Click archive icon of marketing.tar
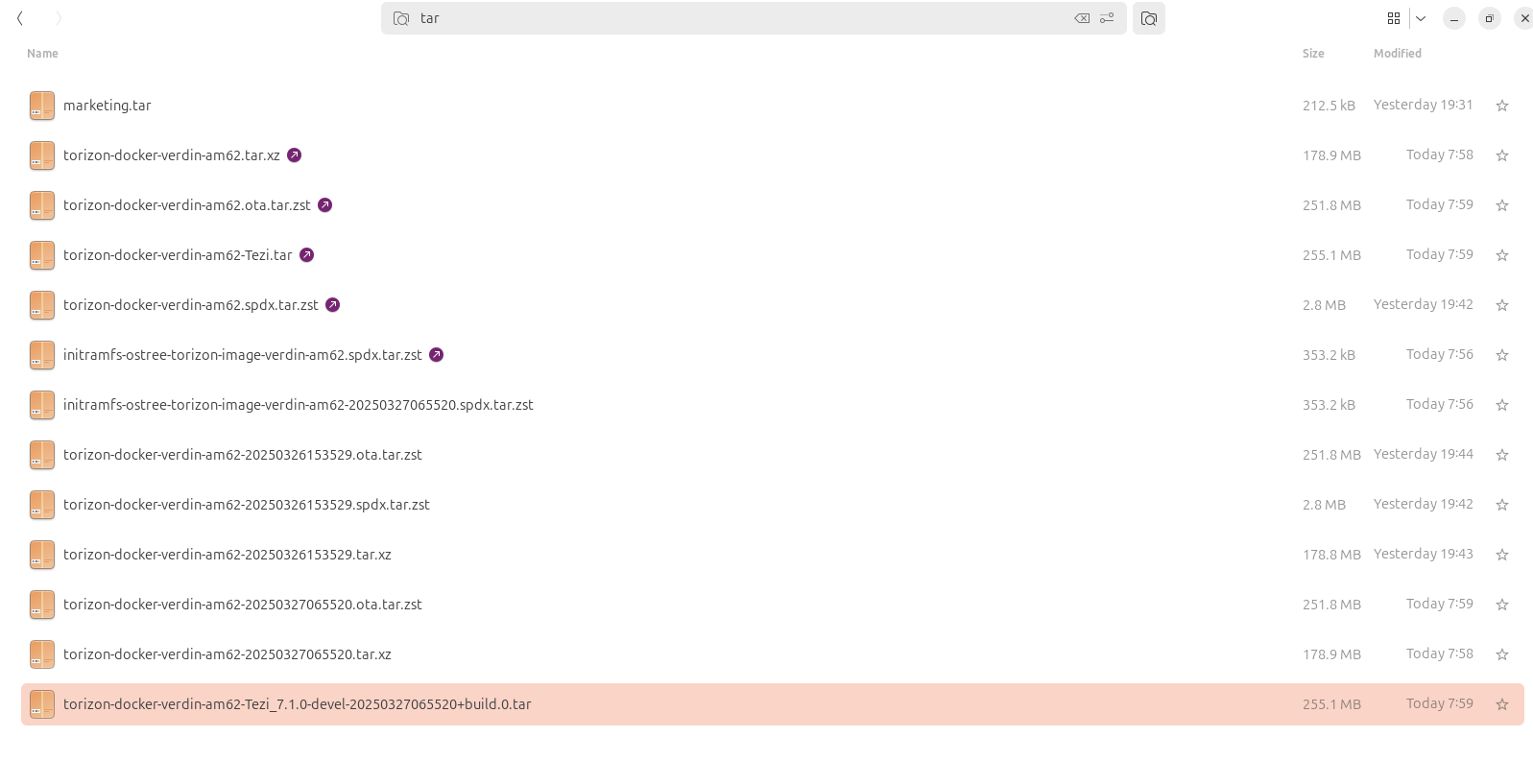 click(x=42, y=106)
